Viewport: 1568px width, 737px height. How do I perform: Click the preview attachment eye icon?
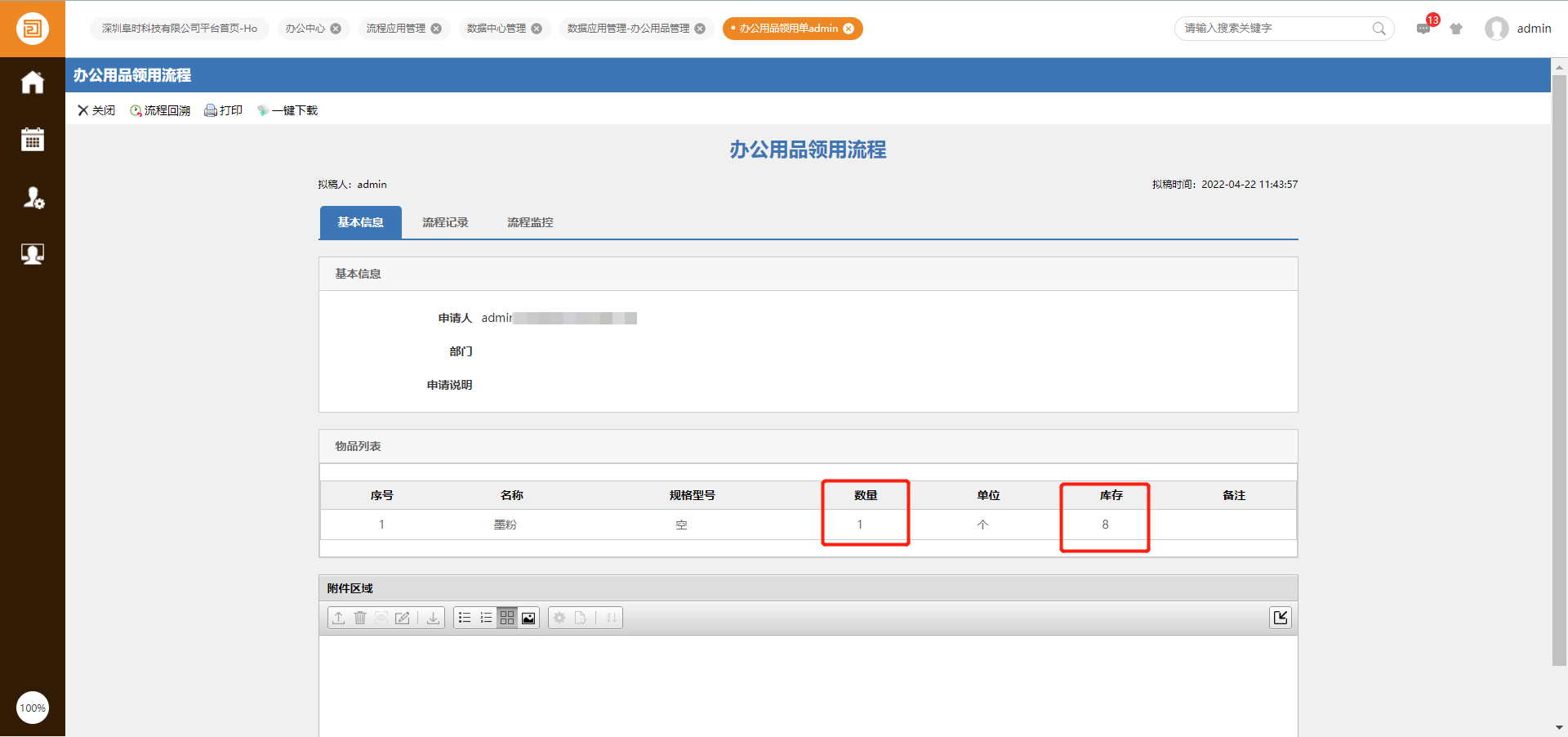click(x=381, y=618)
